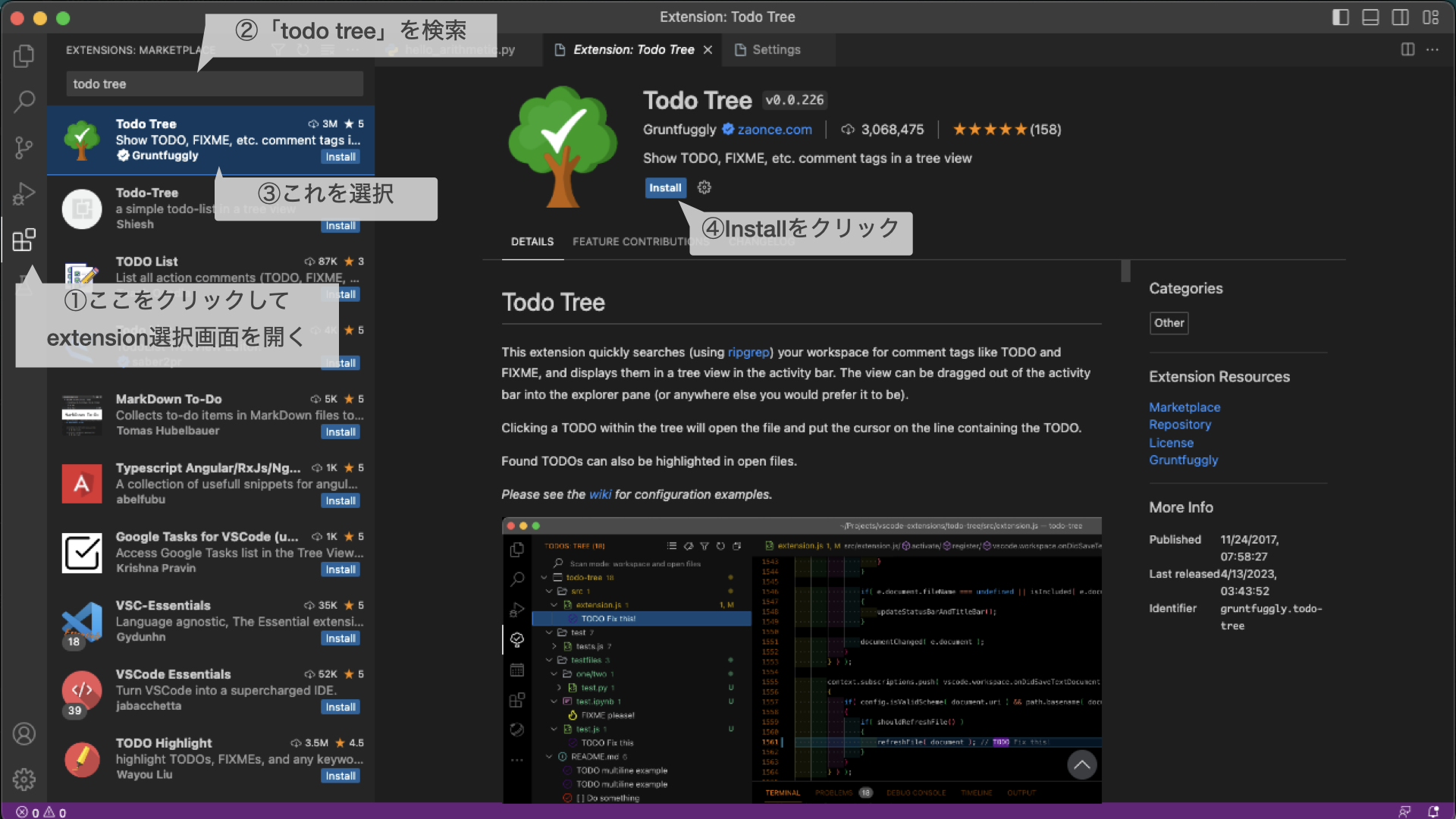Open the Repository link under Extension Resources
1456x819 pixels.
pyautogui.click(x=1180, y=425)
